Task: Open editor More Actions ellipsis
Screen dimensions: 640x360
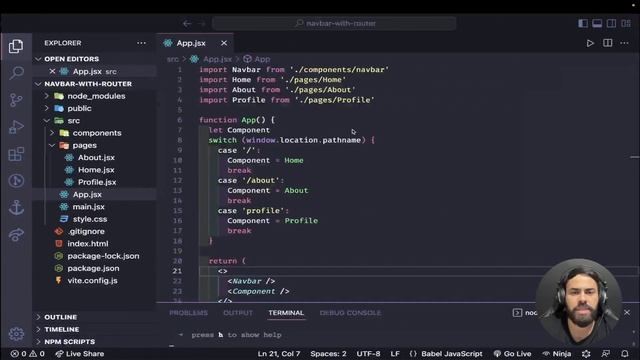Action: click(x=624, y=43)
